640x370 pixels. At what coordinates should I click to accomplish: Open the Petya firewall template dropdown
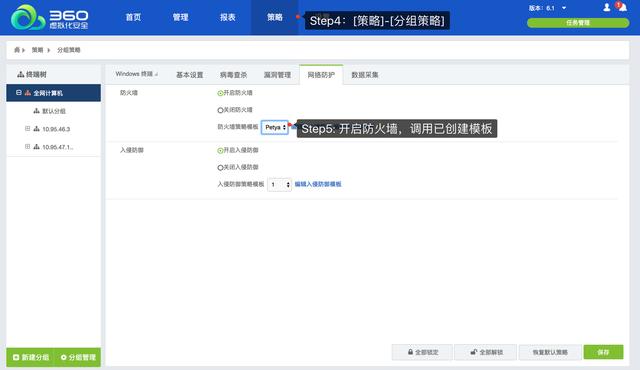pos(275,127)
